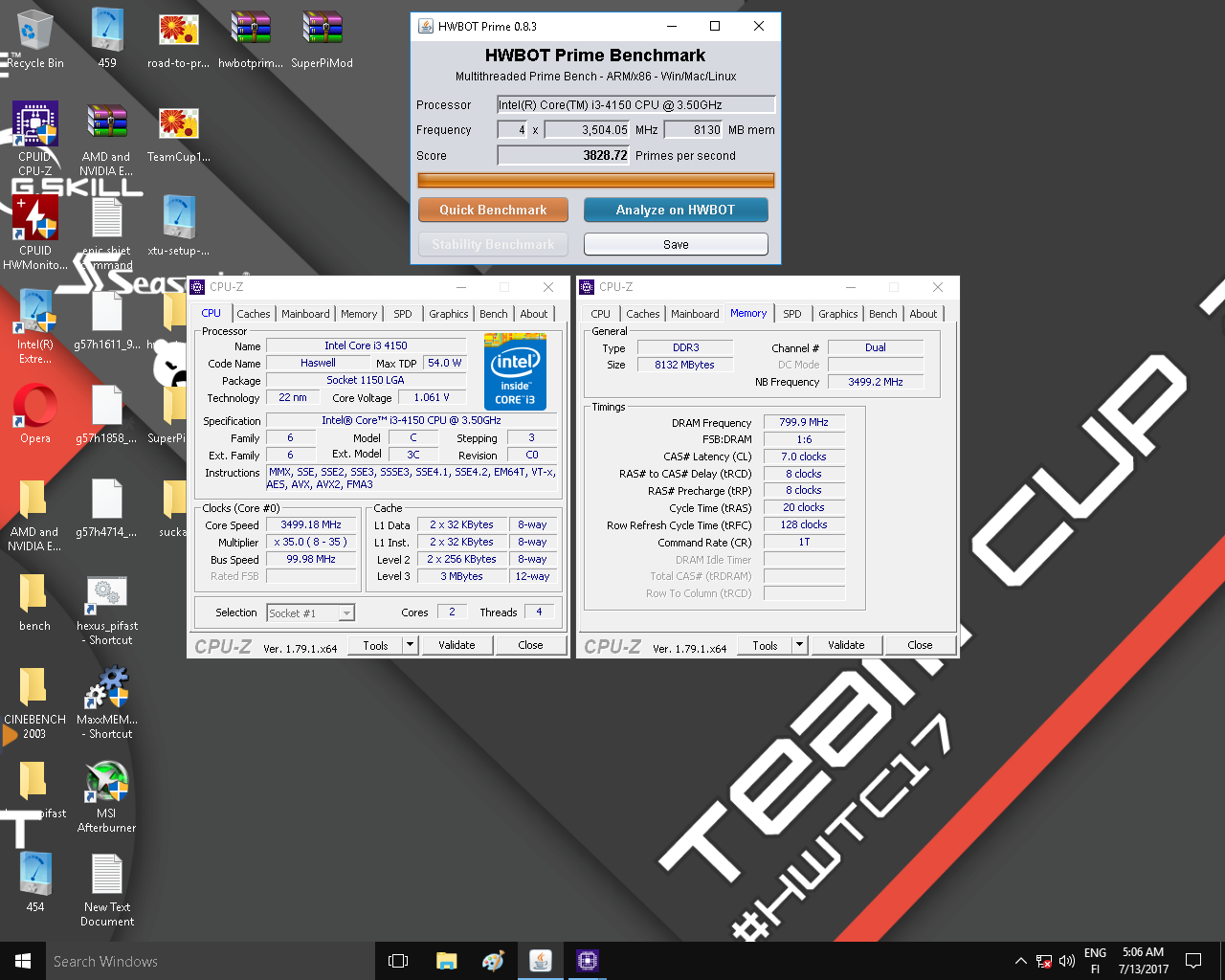Switch to CPU-Z taskbar icon

[x=588, y=961]
